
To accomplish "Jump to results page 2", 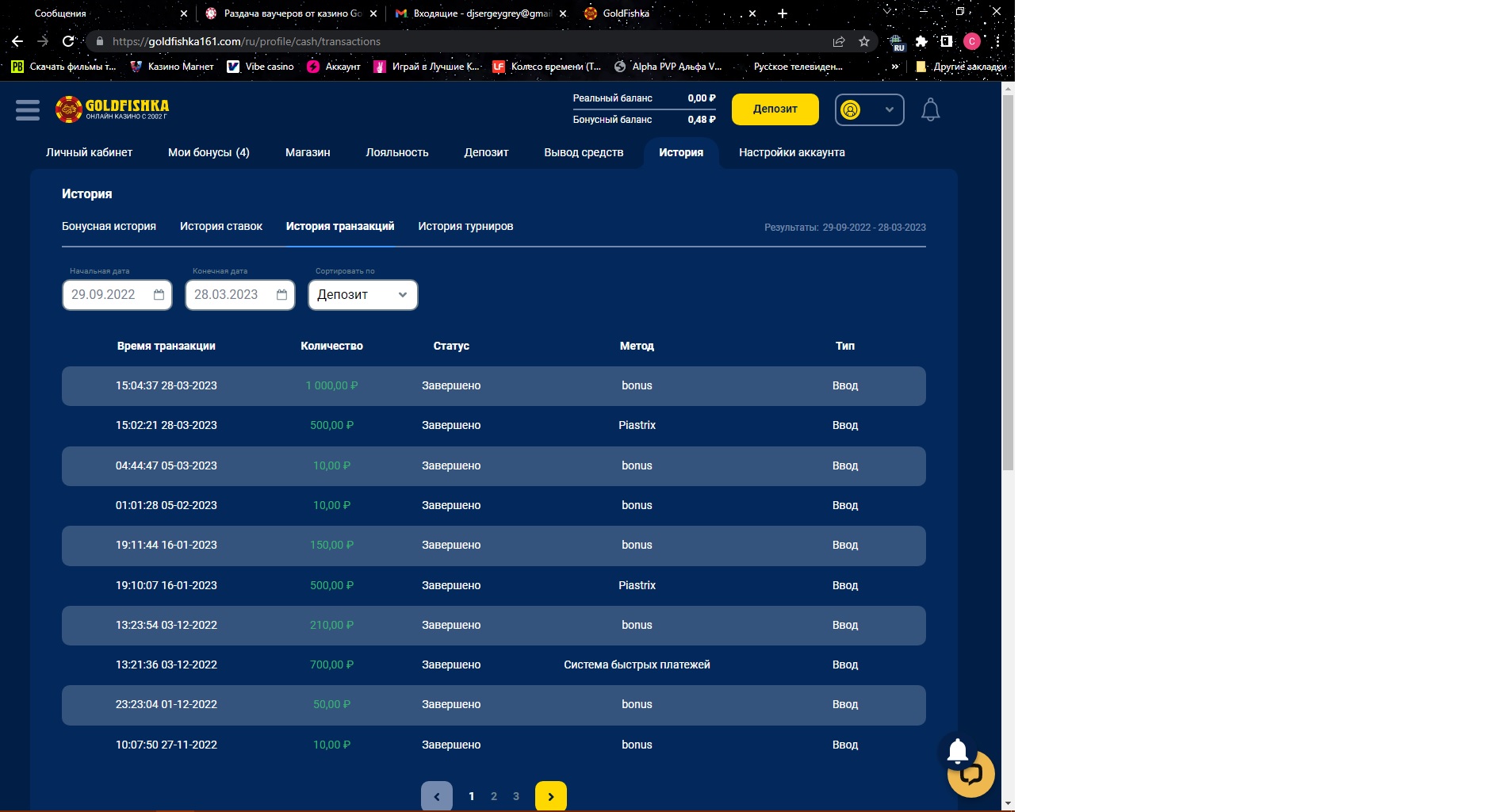I will [x=494, y=796].
